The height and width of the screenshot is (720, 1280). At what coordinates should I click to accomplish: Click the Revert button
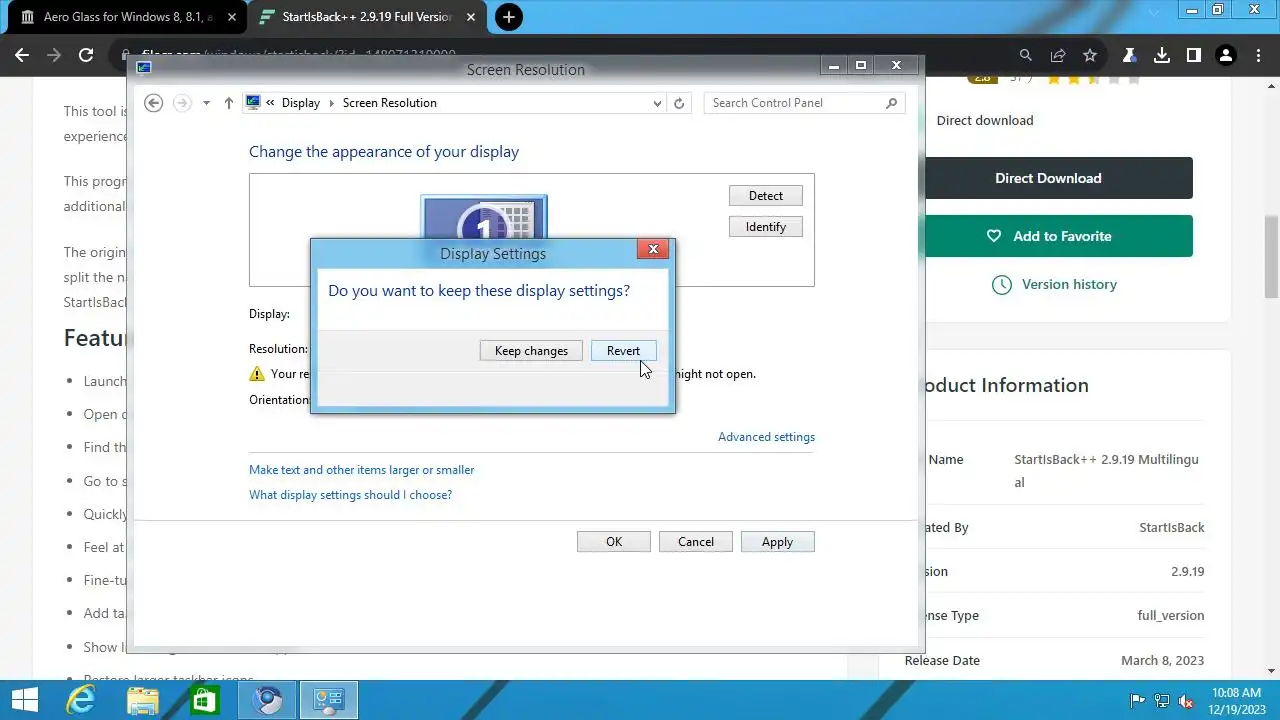[623, 351]
